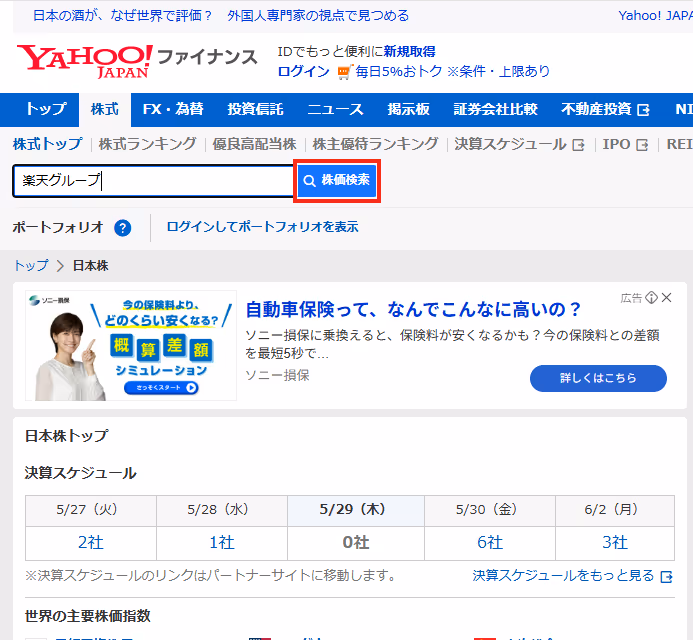Click the トップ breadcrumb link
The height and width of the screenshot is (640, 693).
[x=31, y=266]
